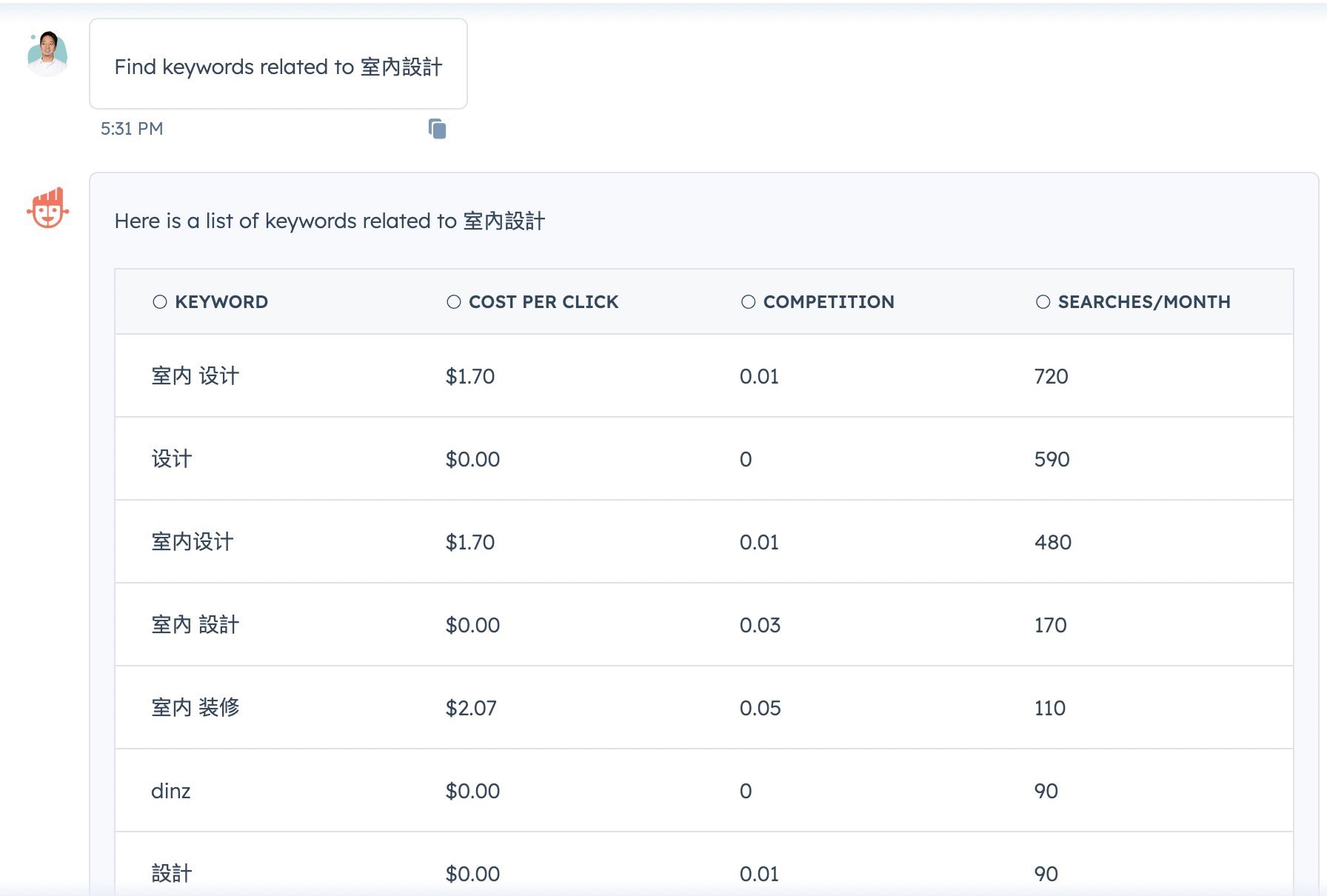This screenshot has width=1327, height=896.
Task: Select the '室内设计' keyword with 480 searches
Action: (x=190, y=541)
